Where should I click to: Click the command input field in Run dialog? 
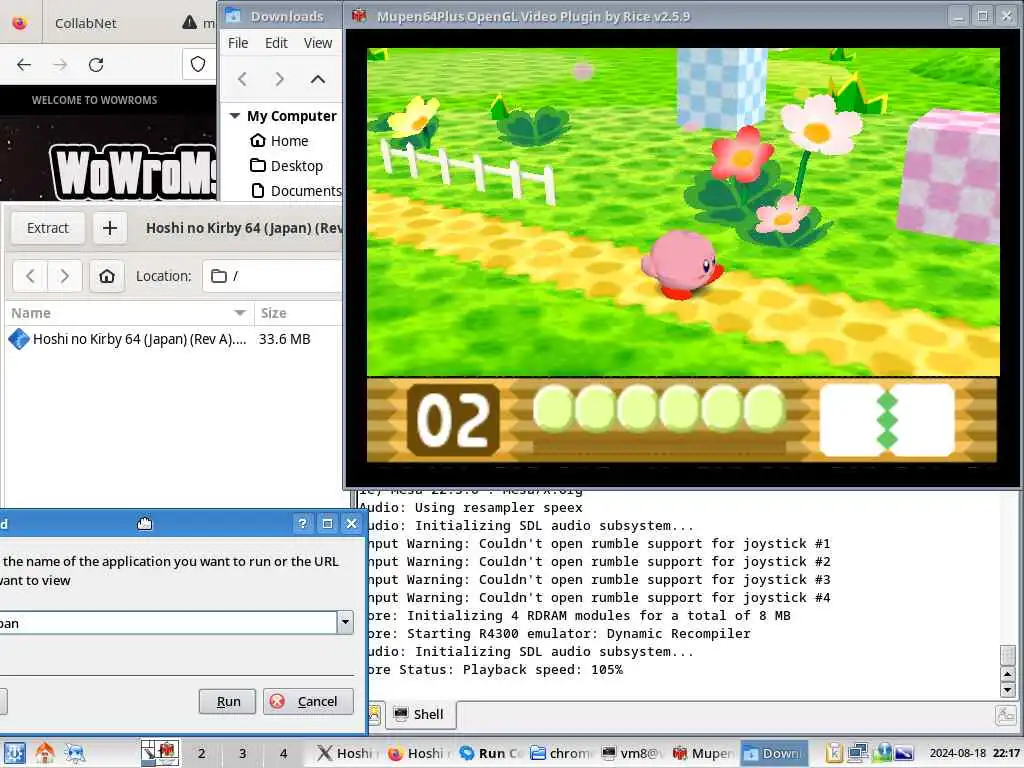point(167,622)
